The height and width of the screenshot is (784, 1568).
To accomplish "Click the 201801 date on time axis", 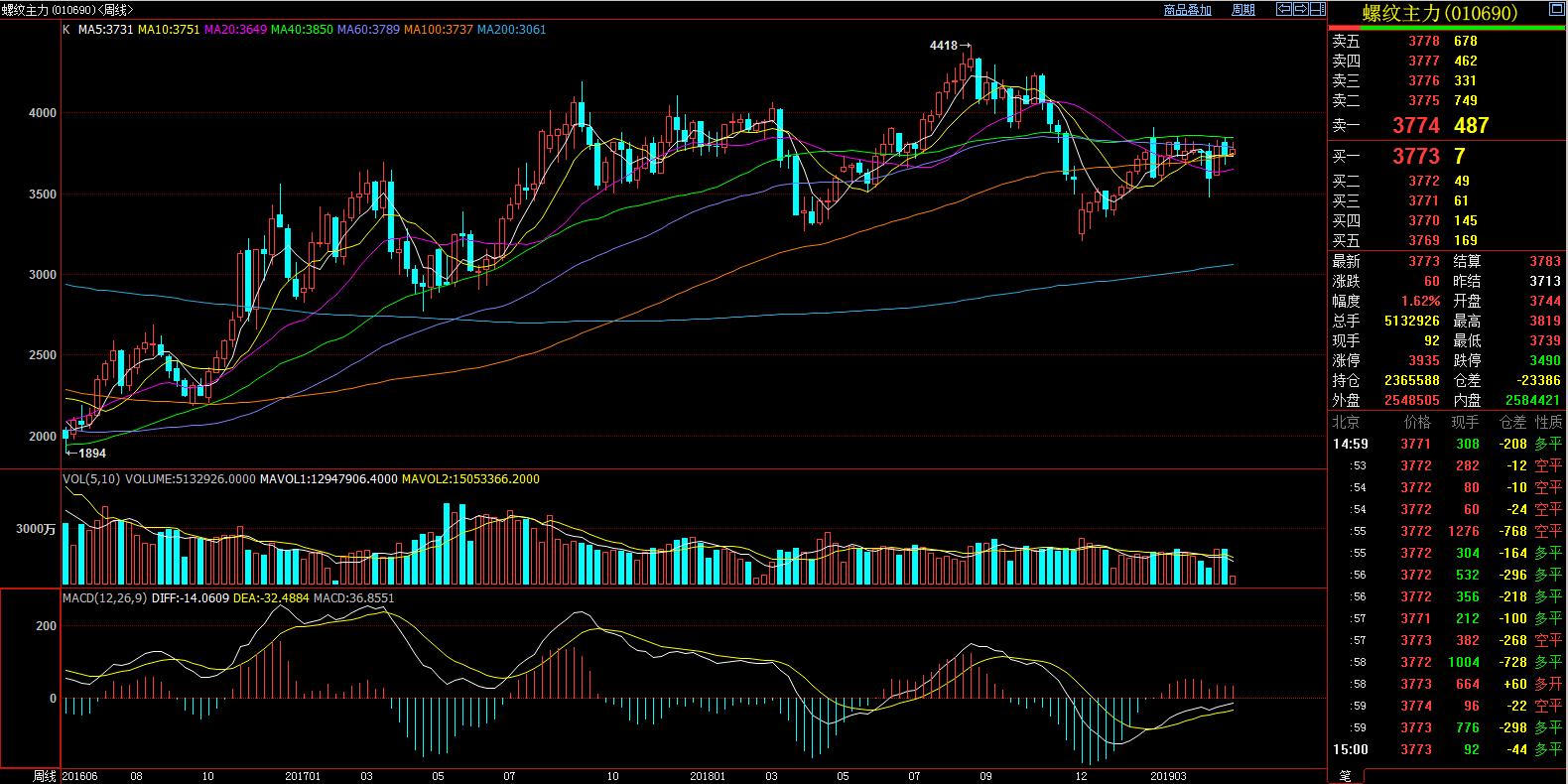I will coord(708,776).
